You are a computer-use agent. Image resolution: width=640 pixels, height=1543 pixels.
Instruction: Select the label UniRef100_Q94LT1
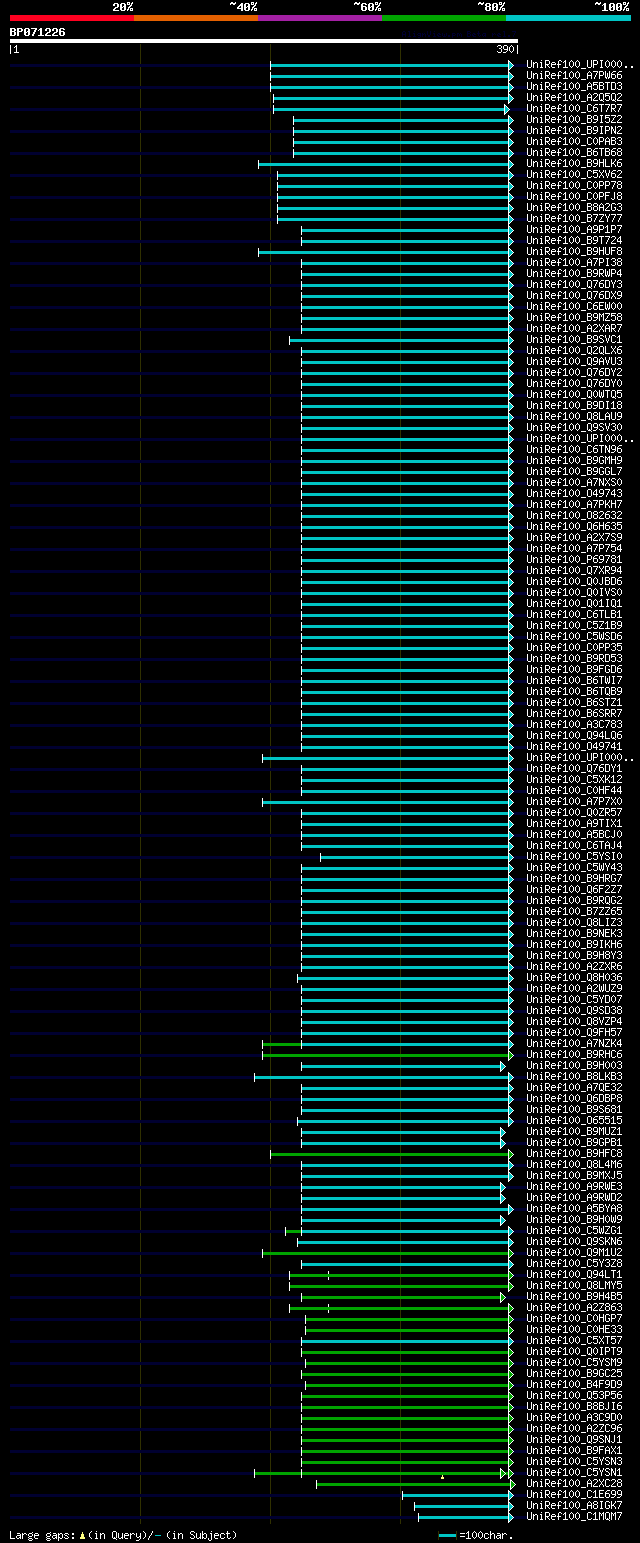(574, 1275)
